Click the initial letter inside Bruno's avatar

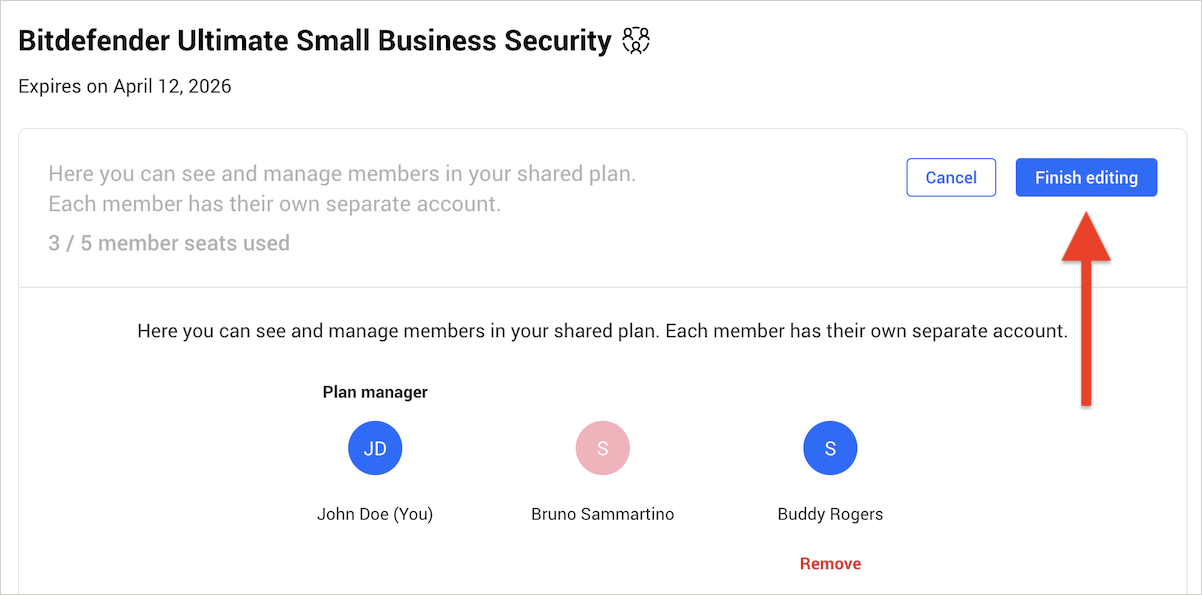[602, 448]
